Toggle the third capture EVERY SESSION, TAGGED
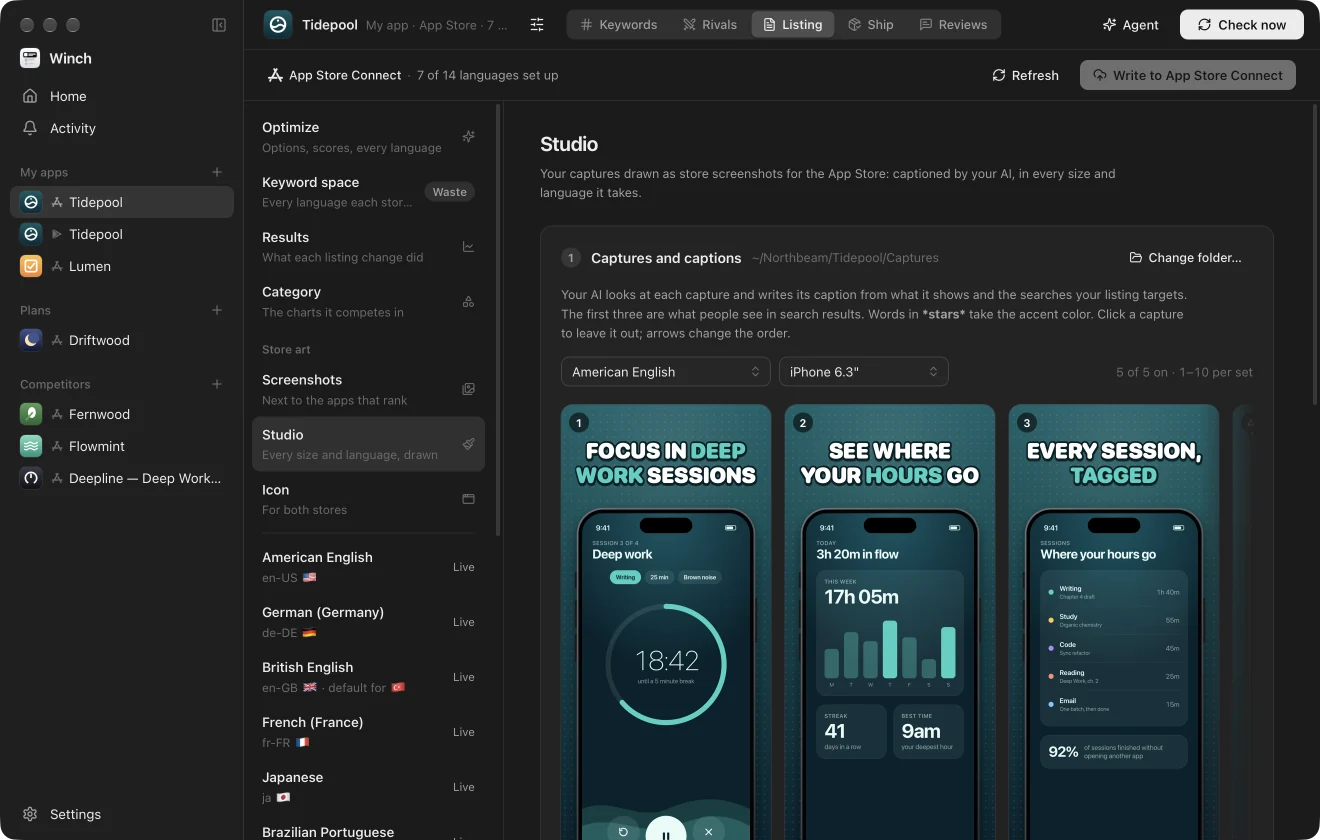This screenshot has height=840, width=1320. pos(1114,622)
